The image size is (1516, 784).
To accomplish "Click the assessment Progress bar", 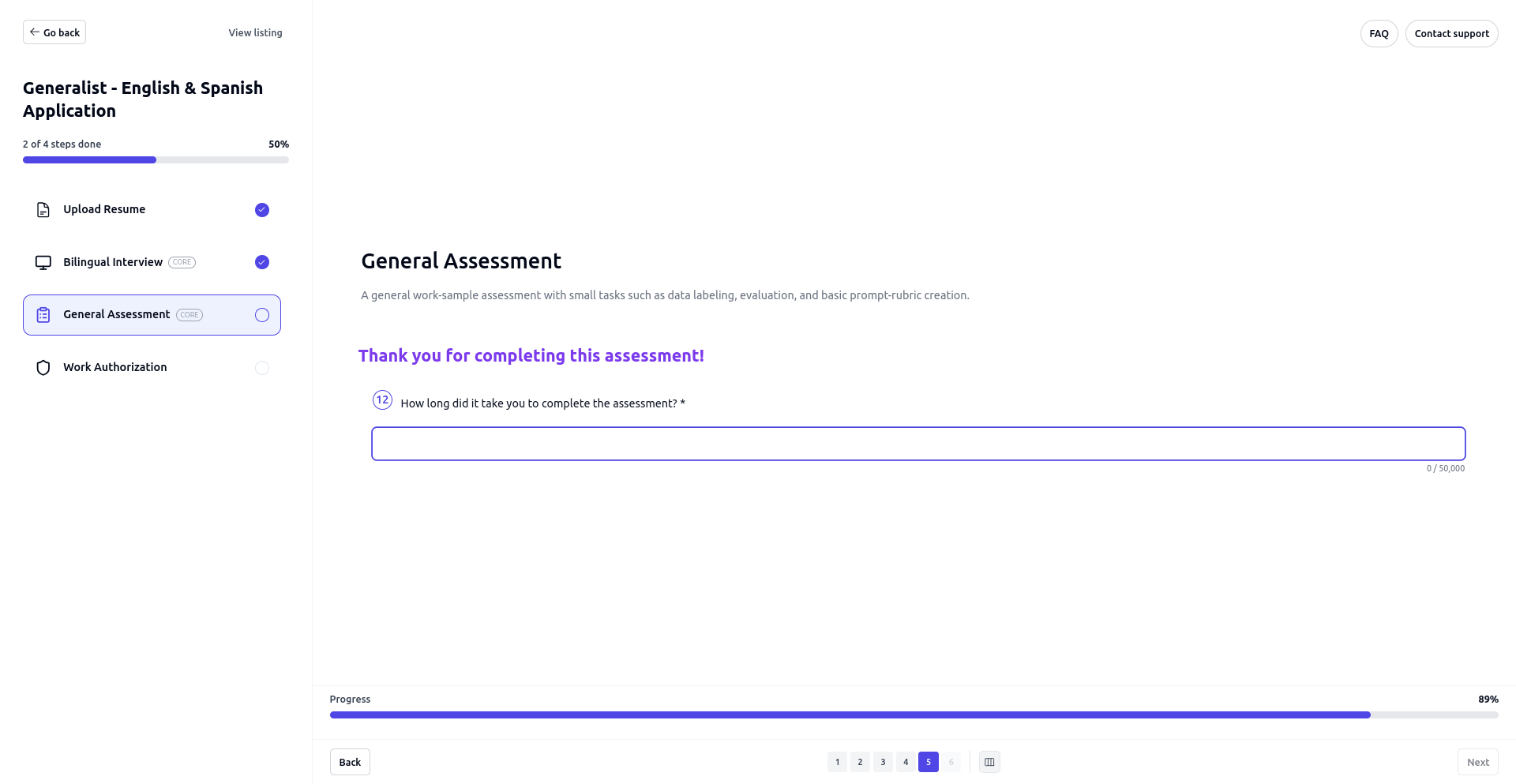I will pos(914,715).
